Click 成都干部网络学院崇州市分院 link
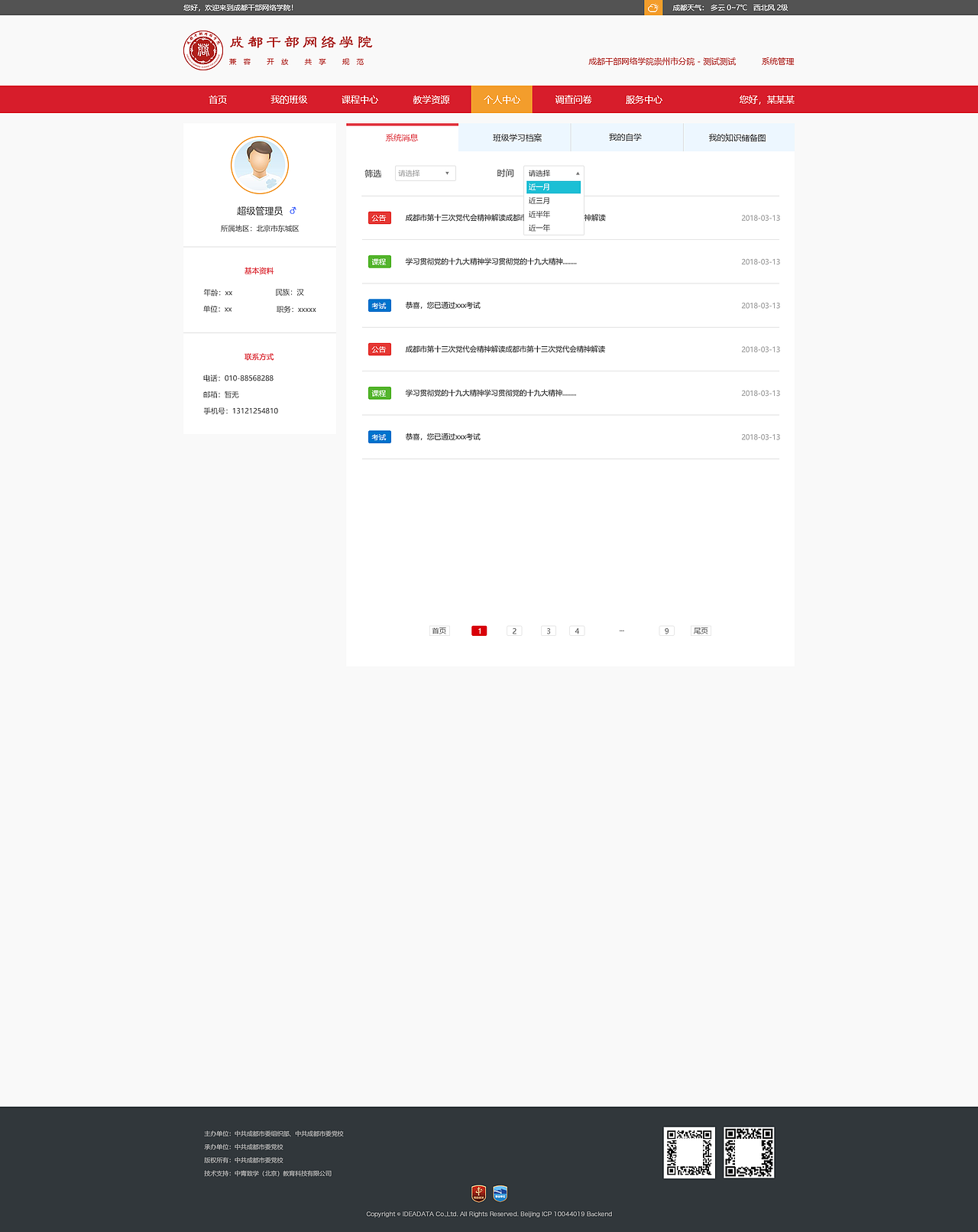Screen dimensions: 978x1232 (662, 62)
